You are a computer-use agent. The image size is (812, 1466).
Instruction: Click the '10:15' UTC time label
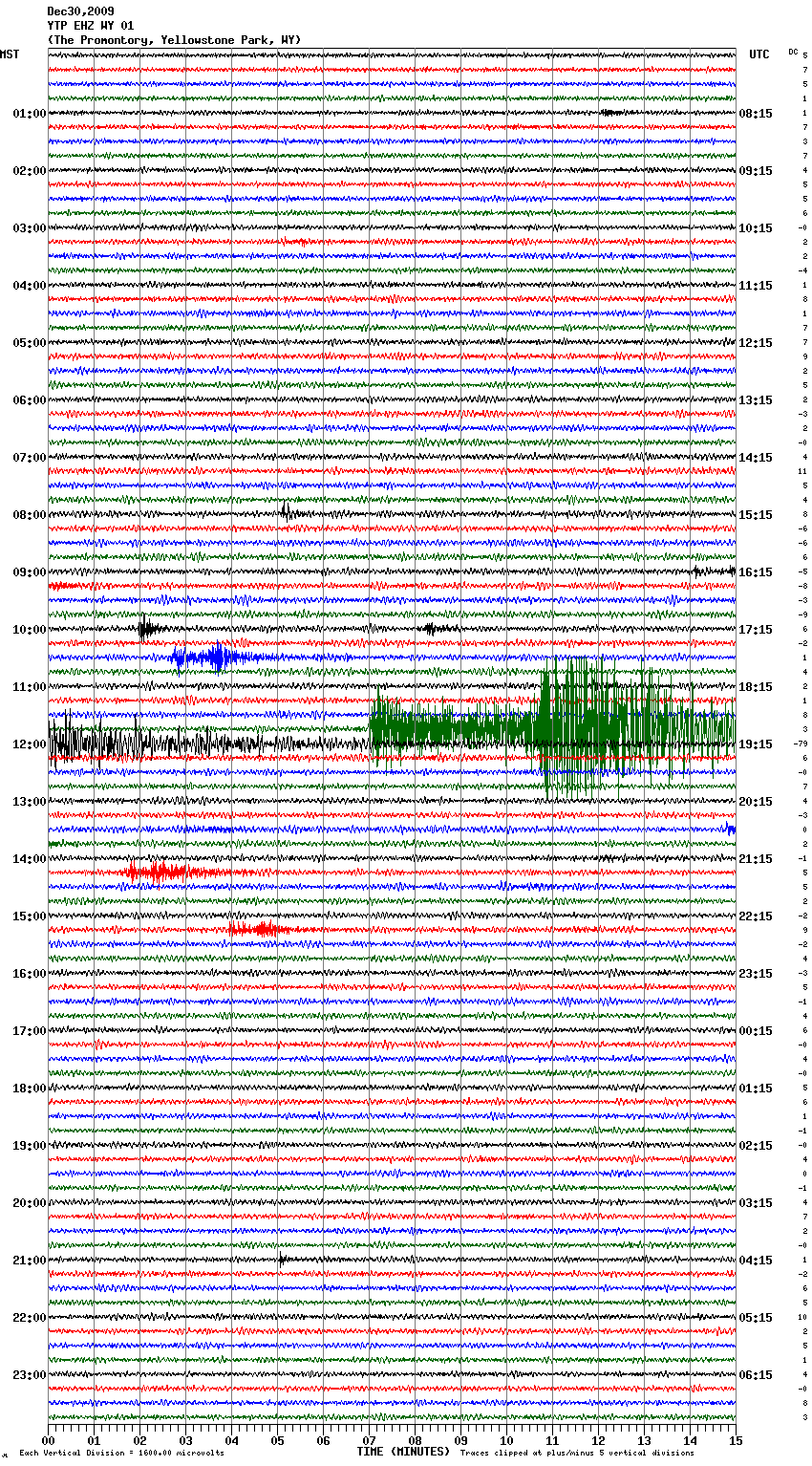(x=756, y=228)
